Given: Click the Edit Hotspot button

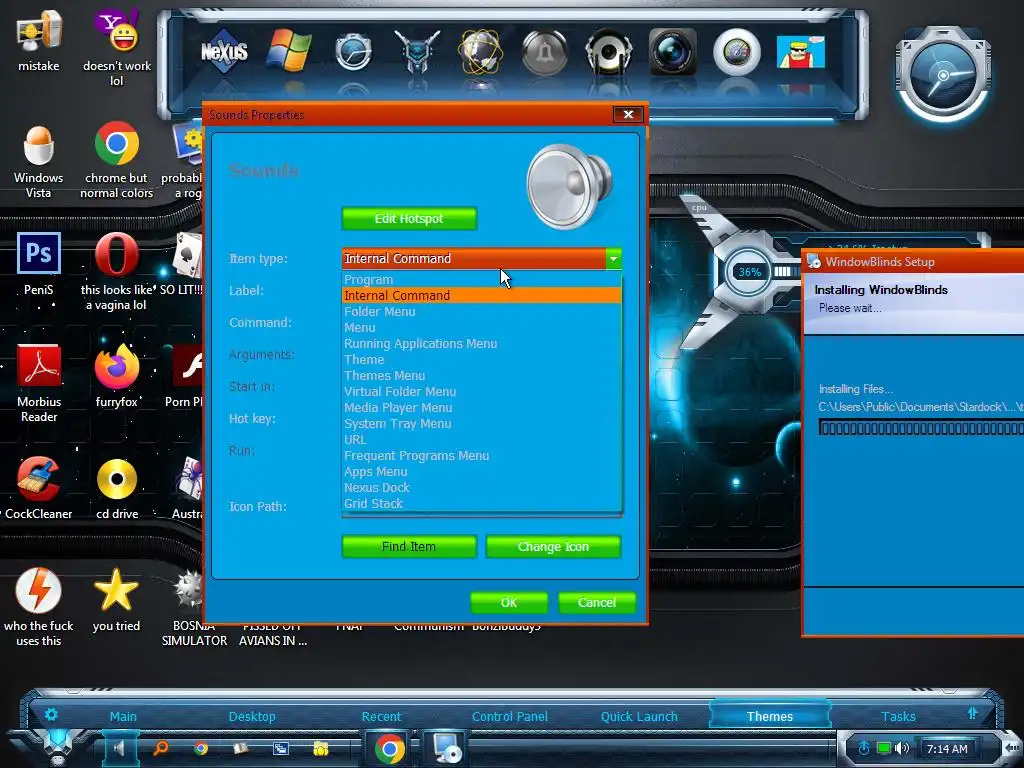Looking at the screenshot, I should click(409, 219).
